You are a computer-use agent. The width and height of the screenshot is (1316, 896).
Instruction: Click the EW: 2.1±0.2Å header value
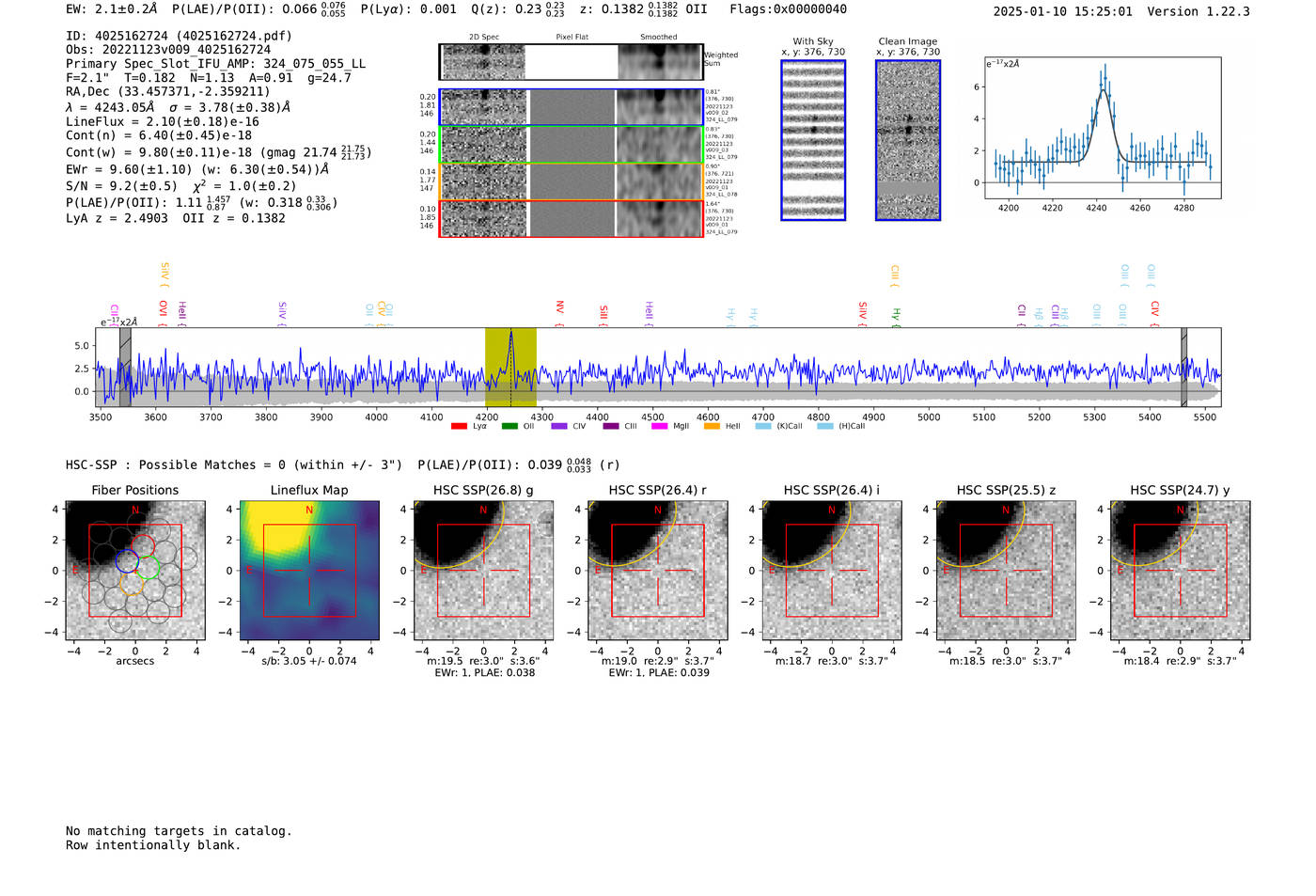(112, 9)
